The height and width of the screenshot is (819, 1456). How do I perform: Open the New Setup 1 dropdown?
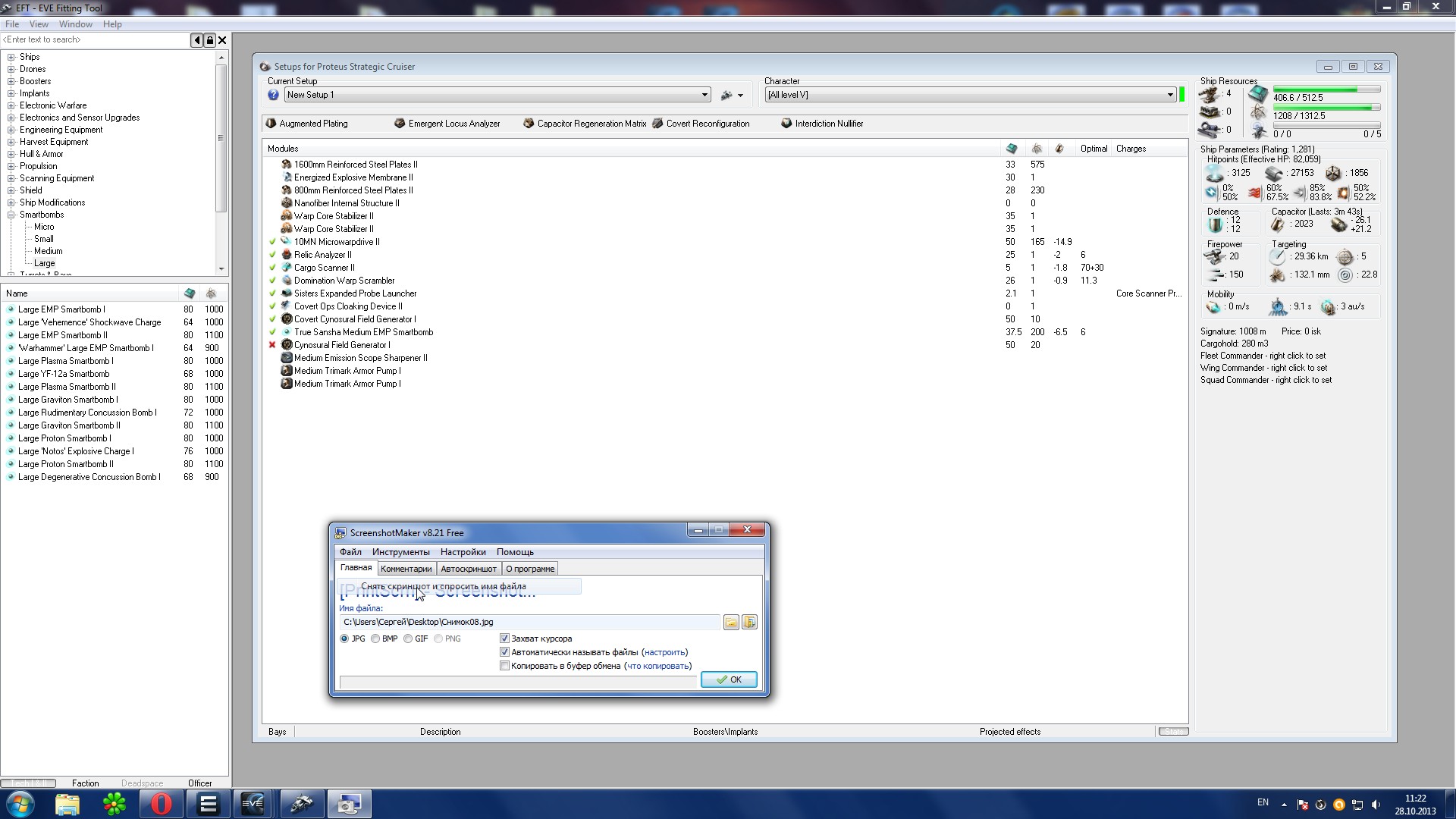click(704, 95)
